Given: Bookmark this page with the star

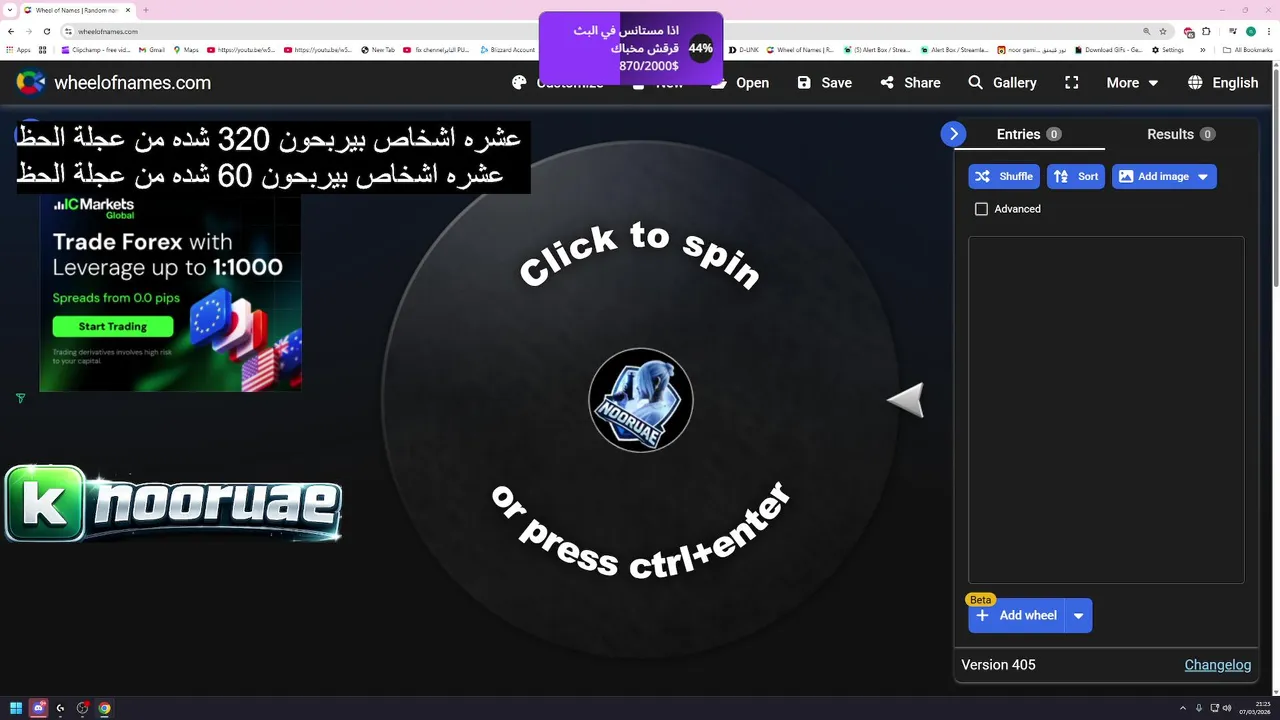Looking at the screenshot, I should tap(1163, 31).
